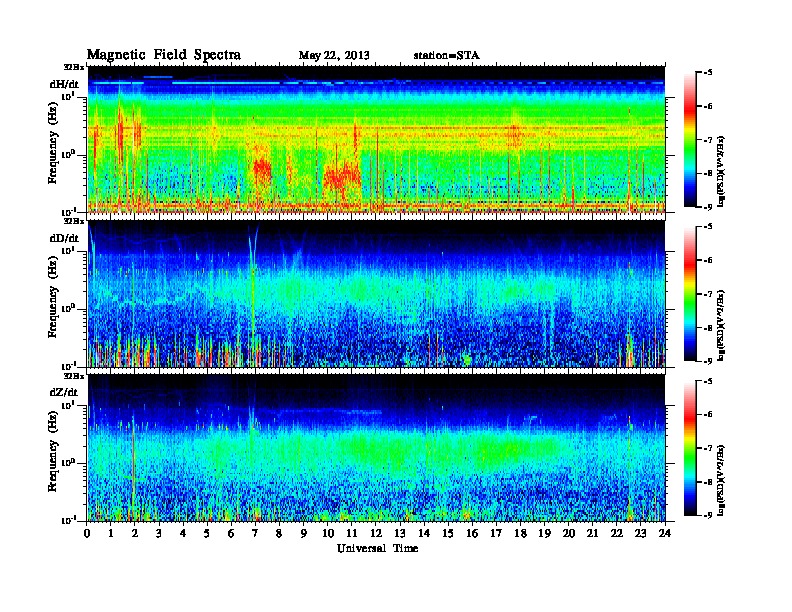
Task: Click the "9" hour tick label
Action: tap(304, 533)
